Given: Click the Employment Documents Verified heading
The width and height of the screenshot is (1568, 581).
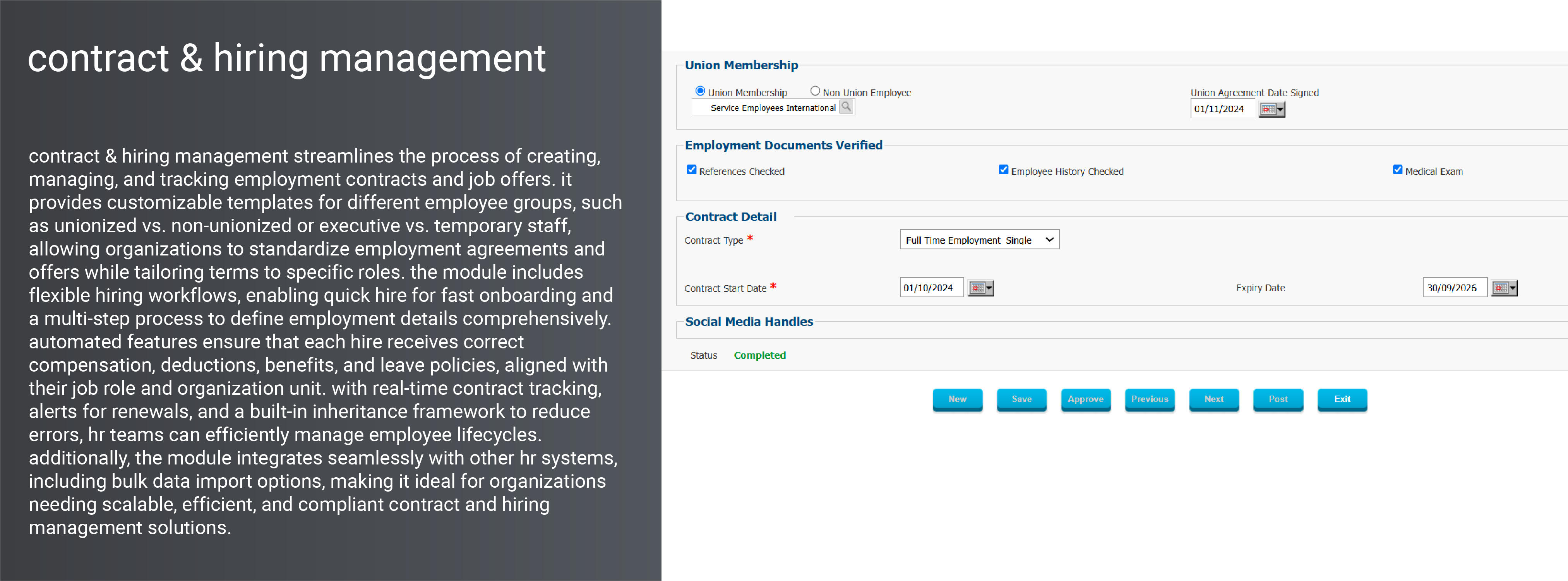Looking at the screenshot, I should pos(783,145).
